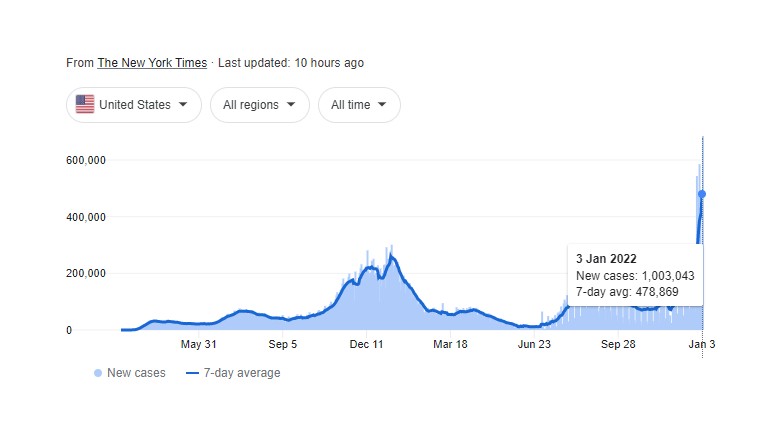This screenshot has height=436, width=775.
Task: Click the New cases legend dot
Action: [98, 373]
